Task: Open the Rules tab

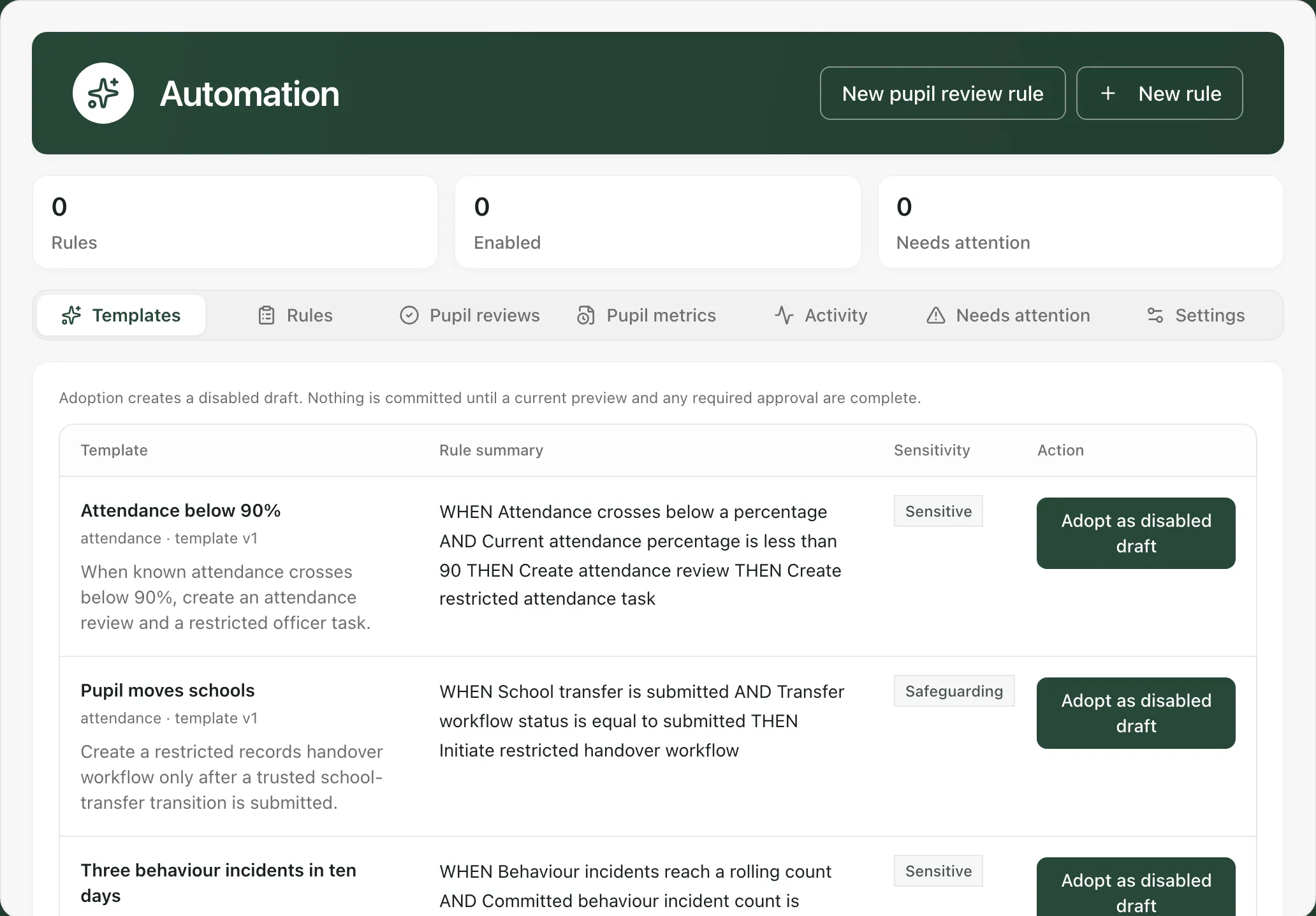Action: click(x=295, y=315)
